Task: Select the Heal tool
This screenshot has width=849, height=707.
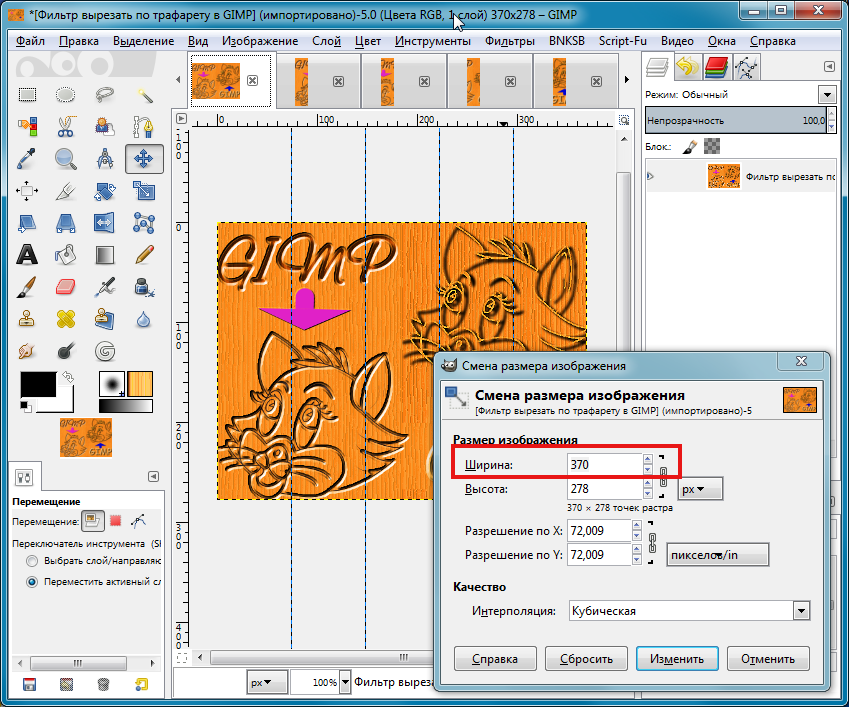Action: pos(66,319)
